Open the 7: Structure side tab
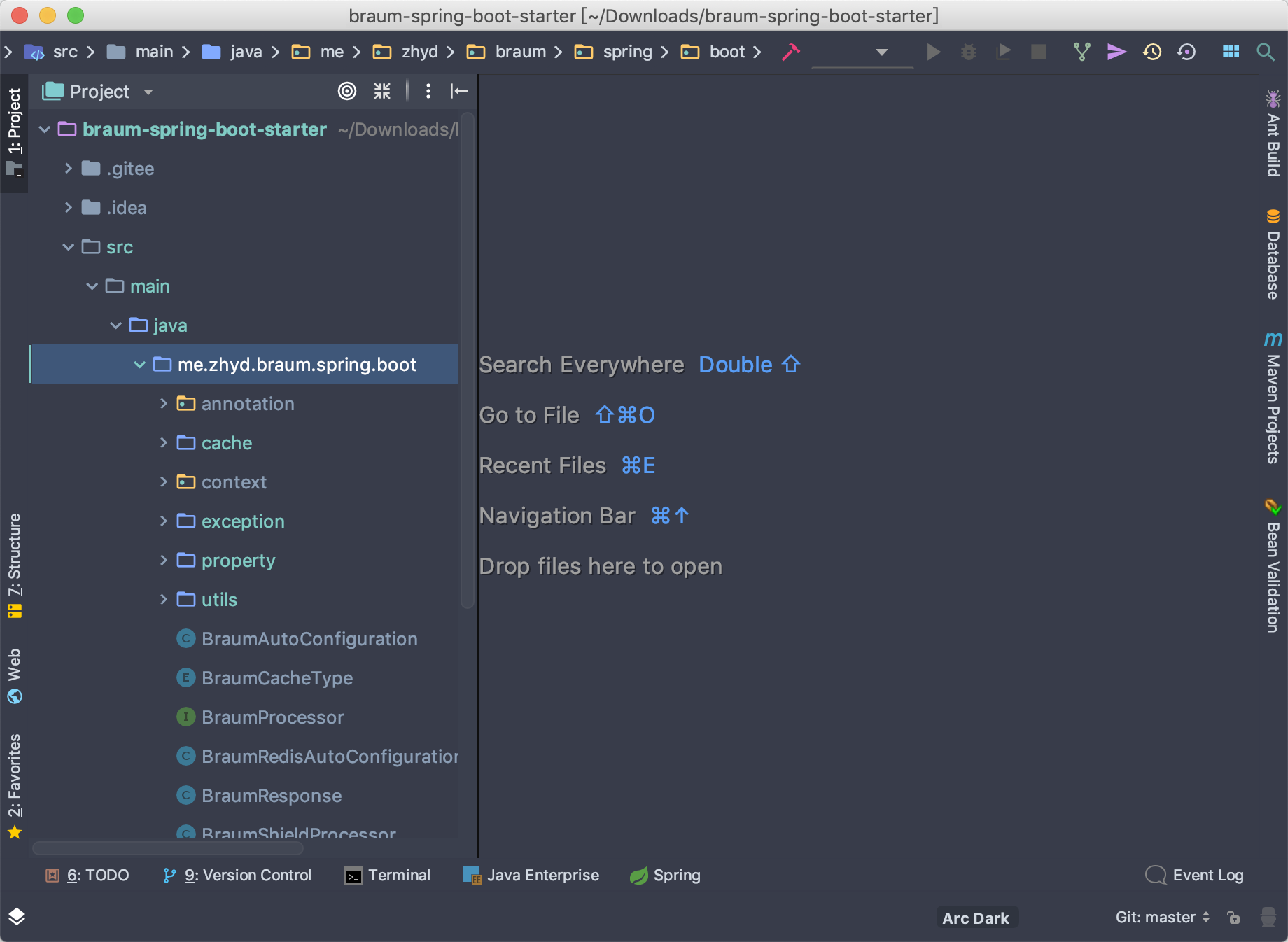The height and width of the screenshot is (942, 1288). [x=14, y=565]
